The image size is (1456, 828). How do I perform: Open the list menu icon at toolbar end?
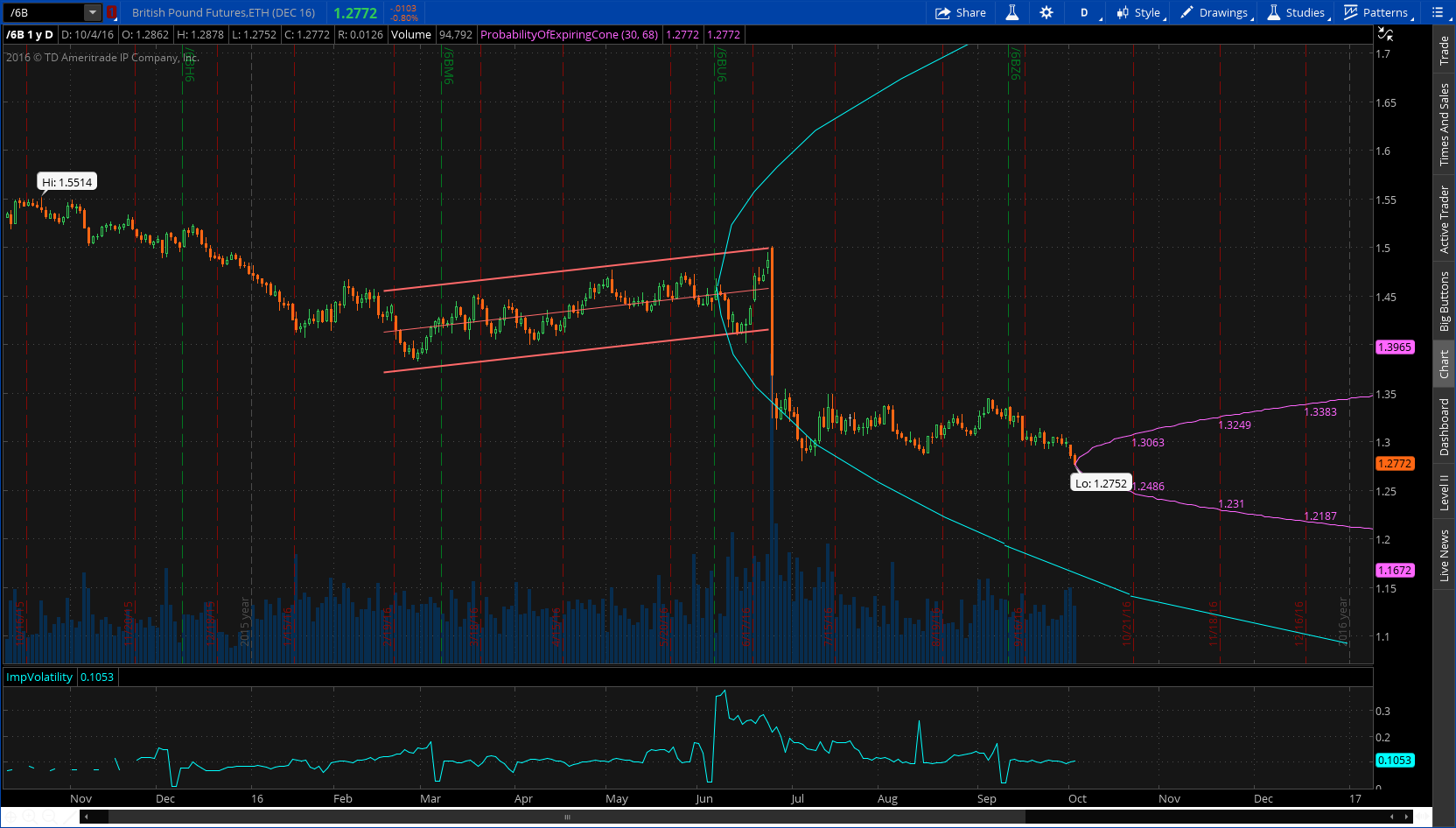[x=1437, y=12]
